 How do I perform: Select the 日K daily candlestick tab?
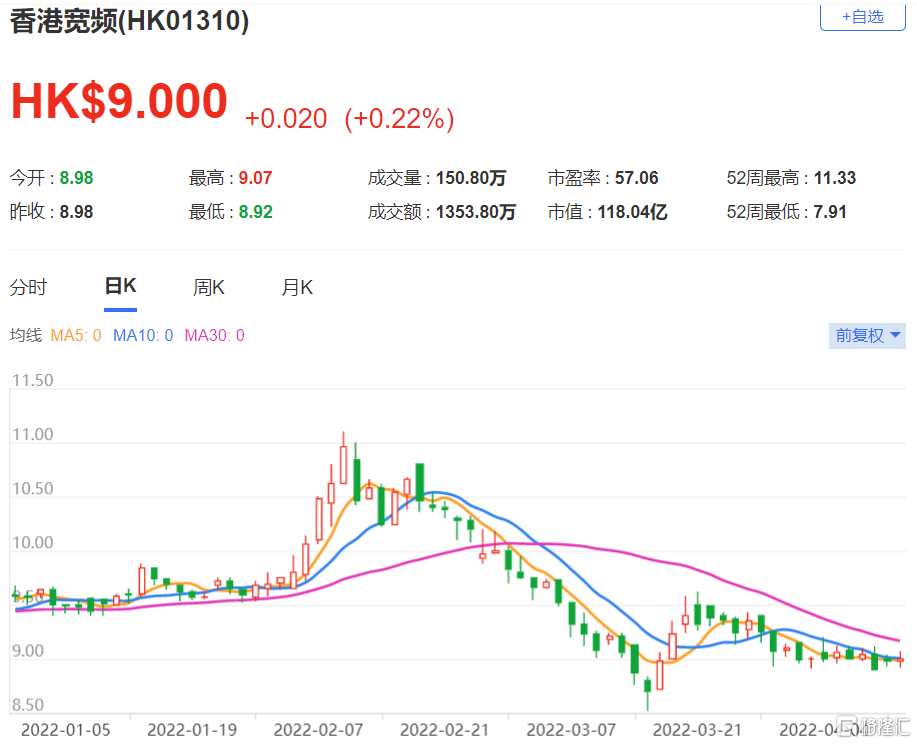[120, 286]
